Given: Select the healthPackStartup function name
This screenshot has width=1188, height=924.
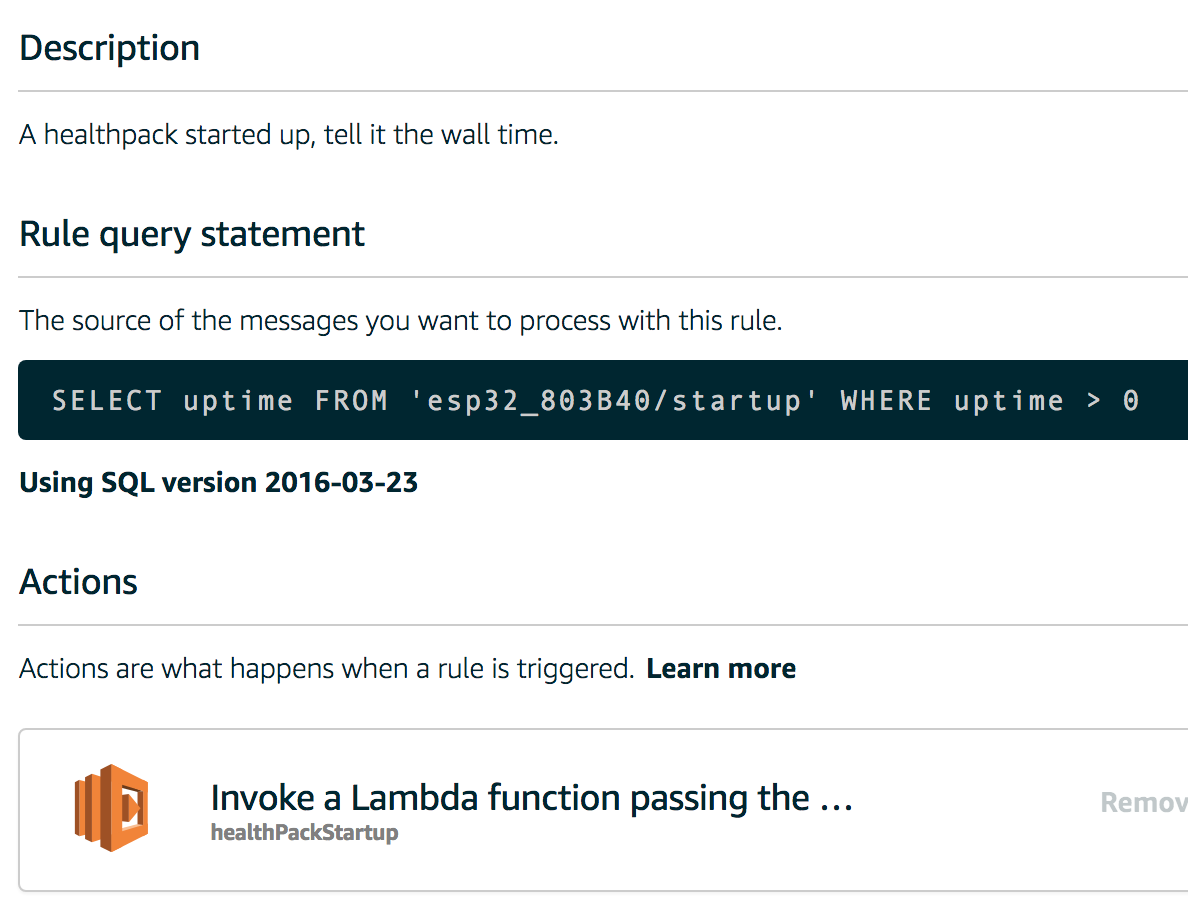Looking at the screenshot, I should (305, 832).
